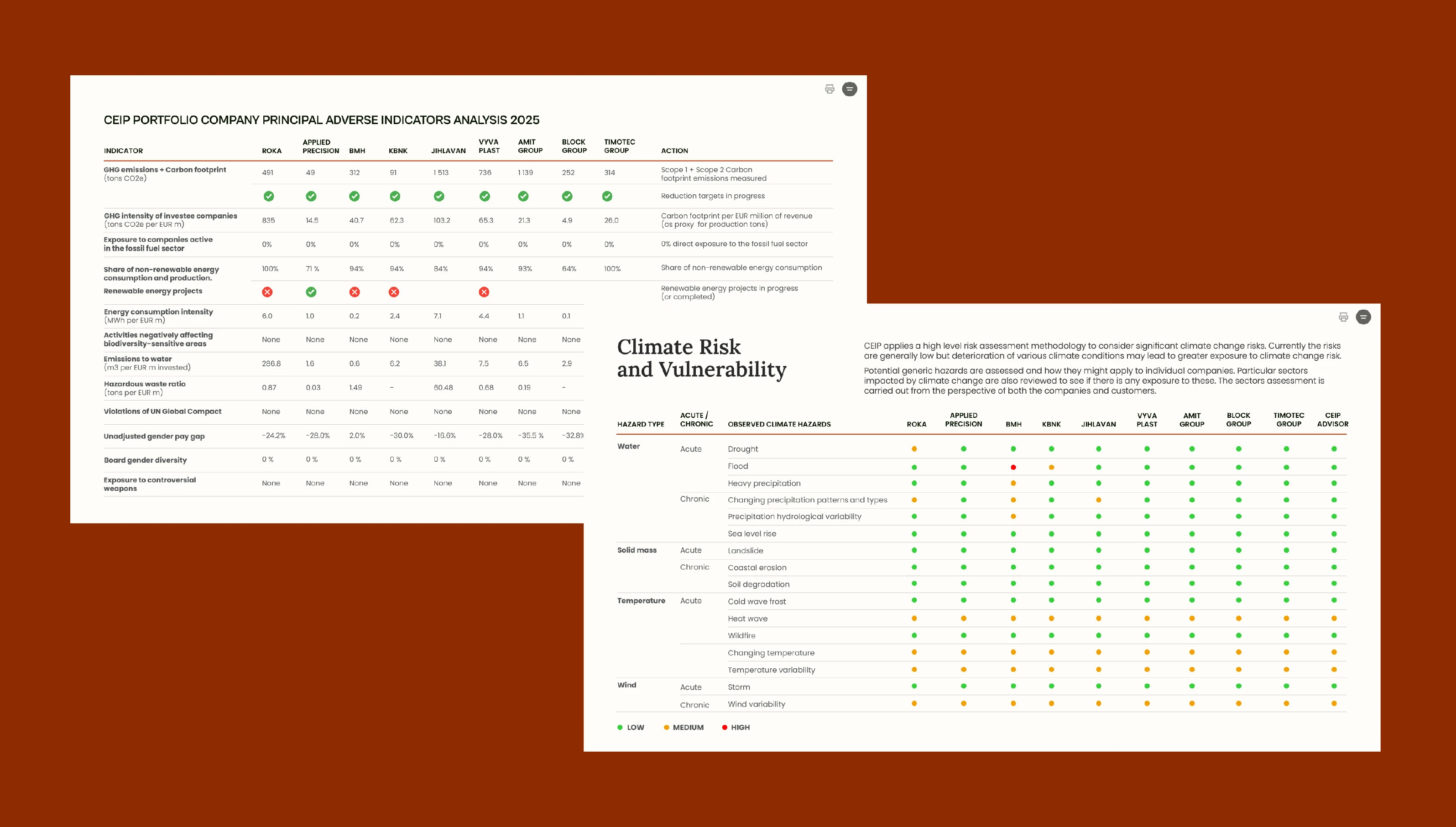Screen dimensions: 1456x827
Task: Select the LOW green legend dot
Action: 620,727
